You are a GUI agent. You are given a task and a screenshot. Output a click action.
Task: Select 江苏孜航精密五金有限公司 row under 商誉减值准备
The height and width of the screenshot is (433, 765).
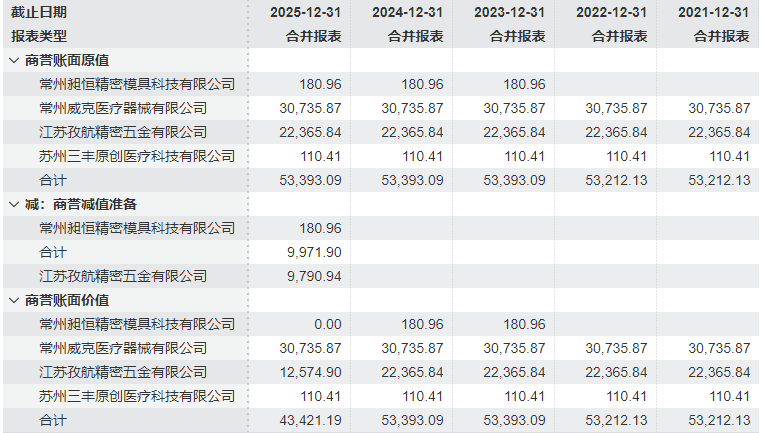(x=381, y=276)
